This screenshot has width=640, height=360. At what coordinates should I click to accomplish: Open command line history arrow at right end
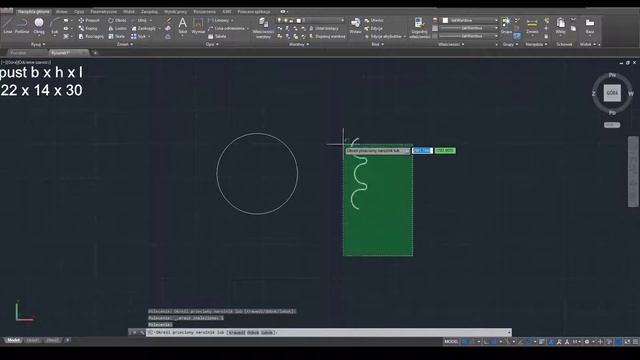[509, 332]
